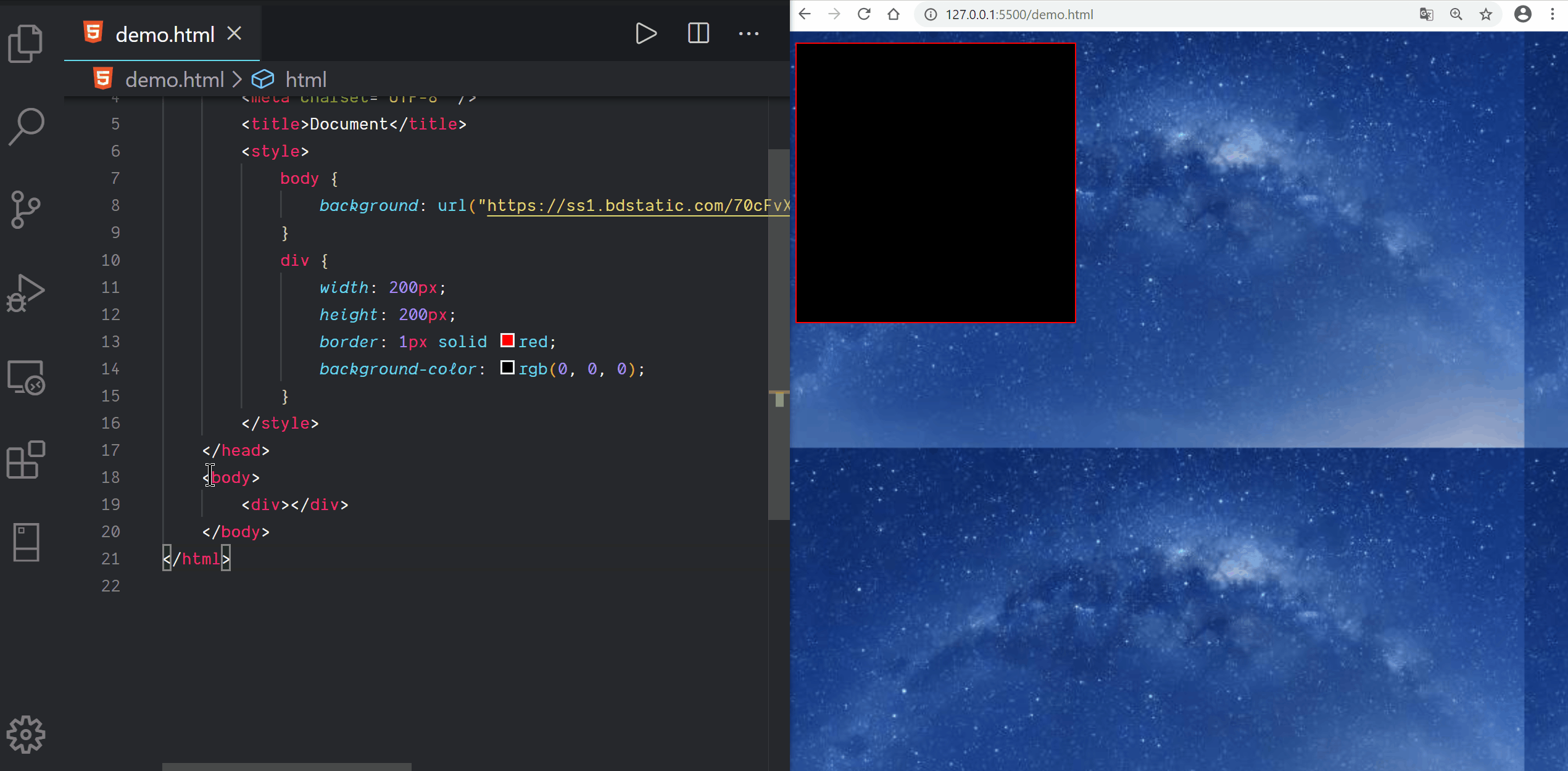Open the Run and Debug view

[x=26, y=294]
